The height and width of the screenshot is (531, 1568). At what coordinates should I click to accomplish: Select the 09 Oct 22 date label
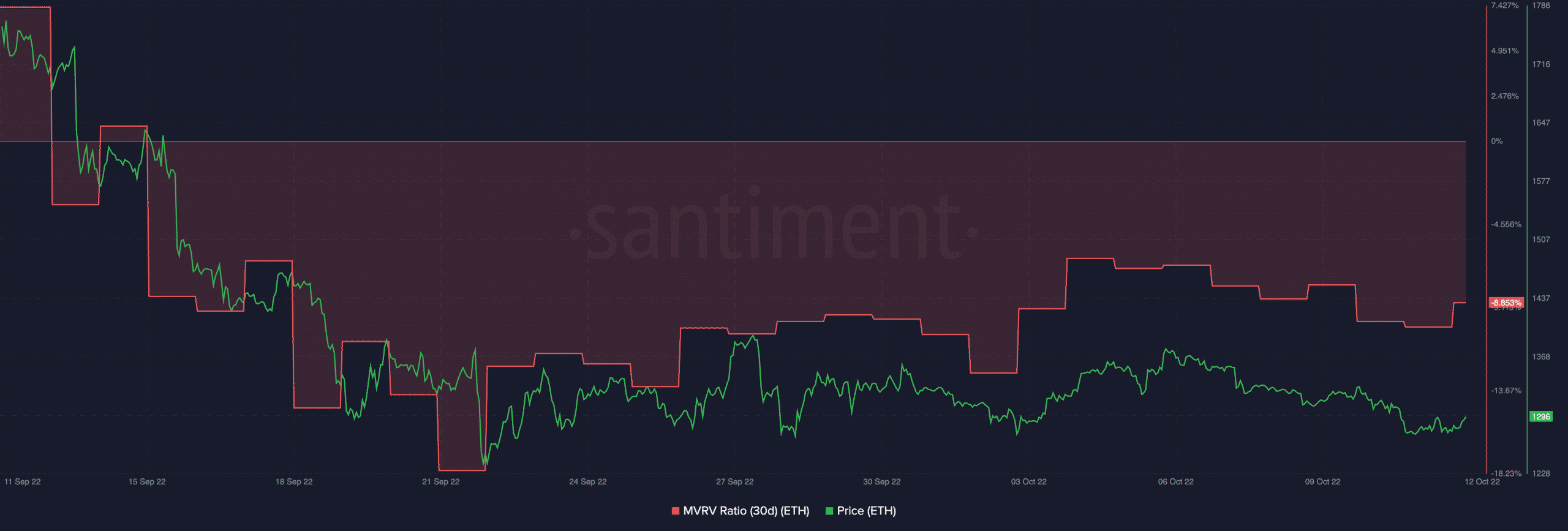pyautogui.click(x=1323, y=481)
